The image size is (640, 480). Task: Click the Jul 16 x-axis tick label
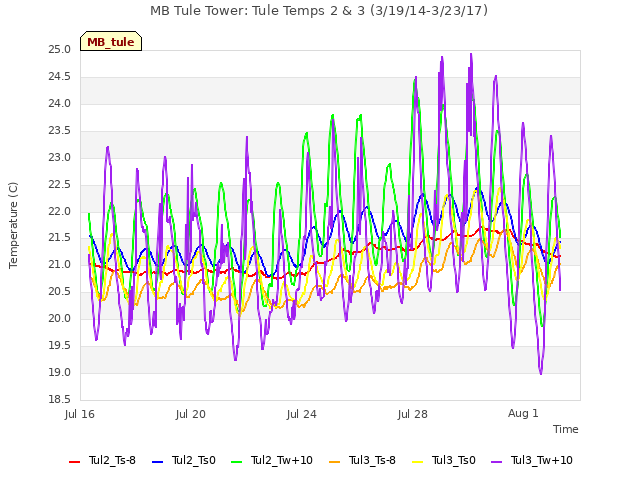click(x=80, y=414)
